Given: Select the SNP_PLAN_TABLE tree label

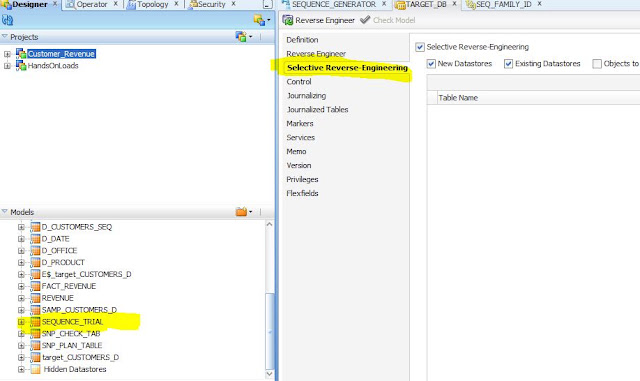Looking at the screenshot, I should (72, 345).
